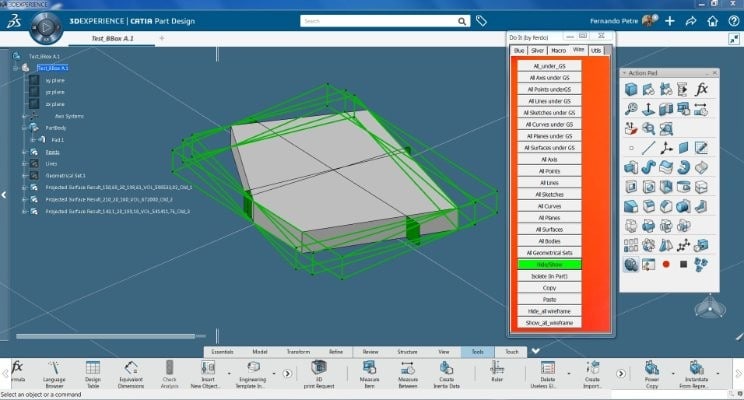The width and height of the screenshot is (744, 400).
Task: Select the Plane tool in Action Pad
Action: click(x=683, y=148)
